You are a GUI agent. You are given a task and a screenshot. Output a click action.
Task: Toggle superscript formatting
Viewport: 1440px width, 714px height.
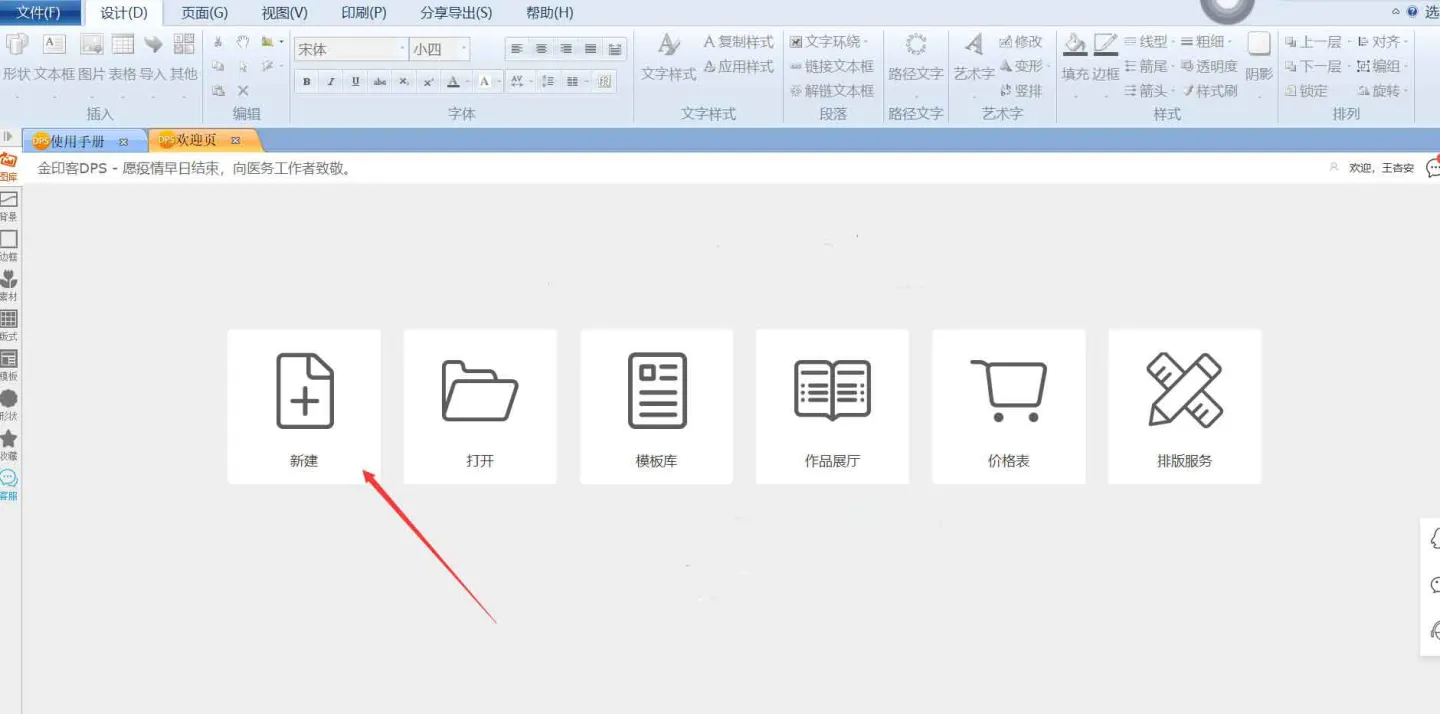pyautogui.click(x=427, y=81)
